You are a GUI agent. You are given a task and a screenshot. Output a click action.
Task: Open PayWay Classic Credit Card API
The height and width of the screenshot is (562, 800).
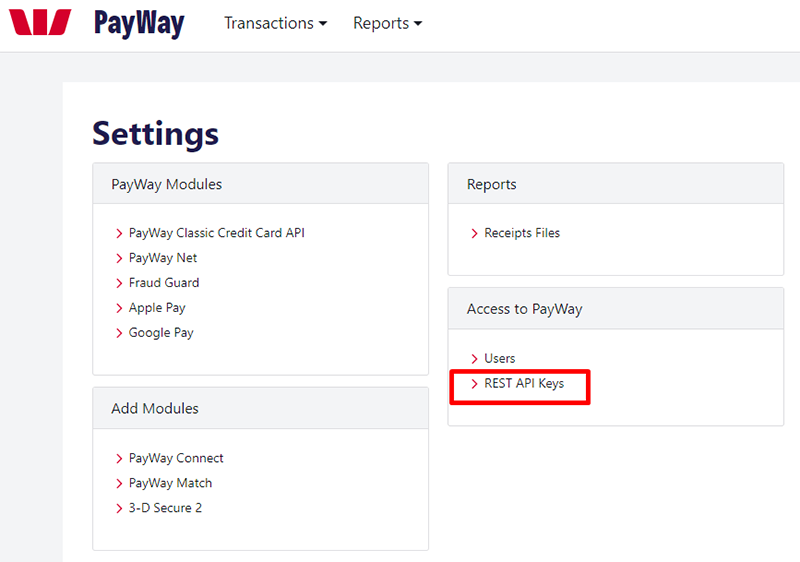coord(216,233)
